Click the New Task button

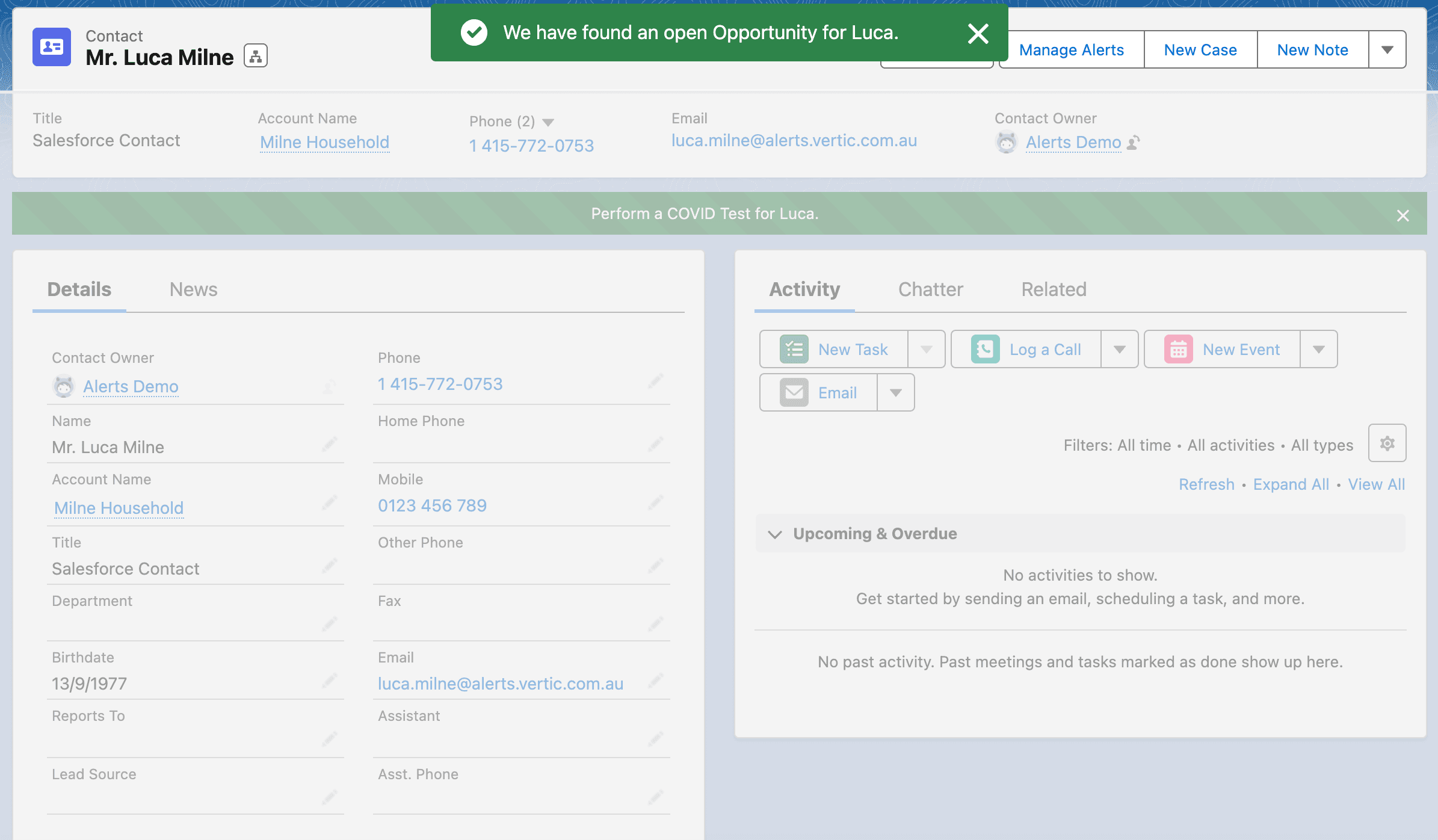pyautogui.click(x=834, y=349)
